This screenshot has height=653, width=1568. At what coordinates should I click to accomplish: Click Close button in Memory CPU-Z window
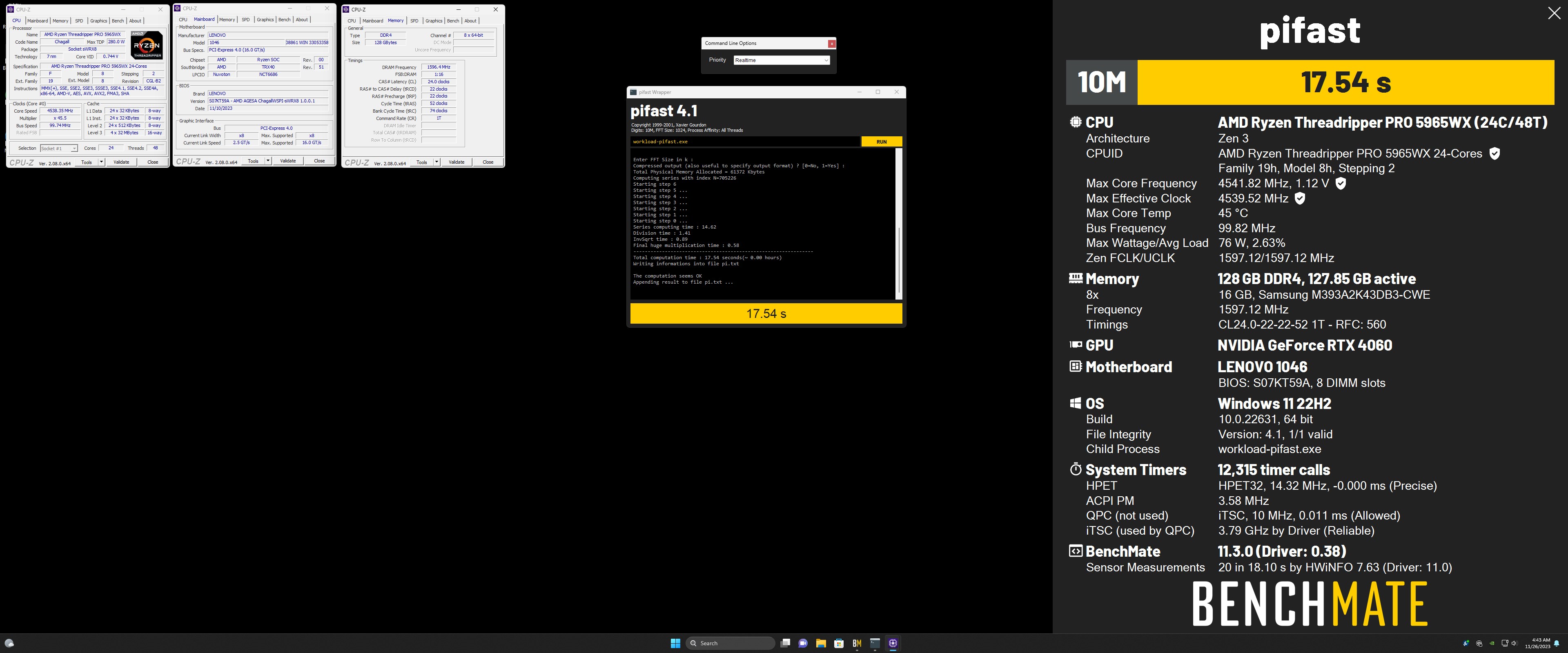(488, 162)
